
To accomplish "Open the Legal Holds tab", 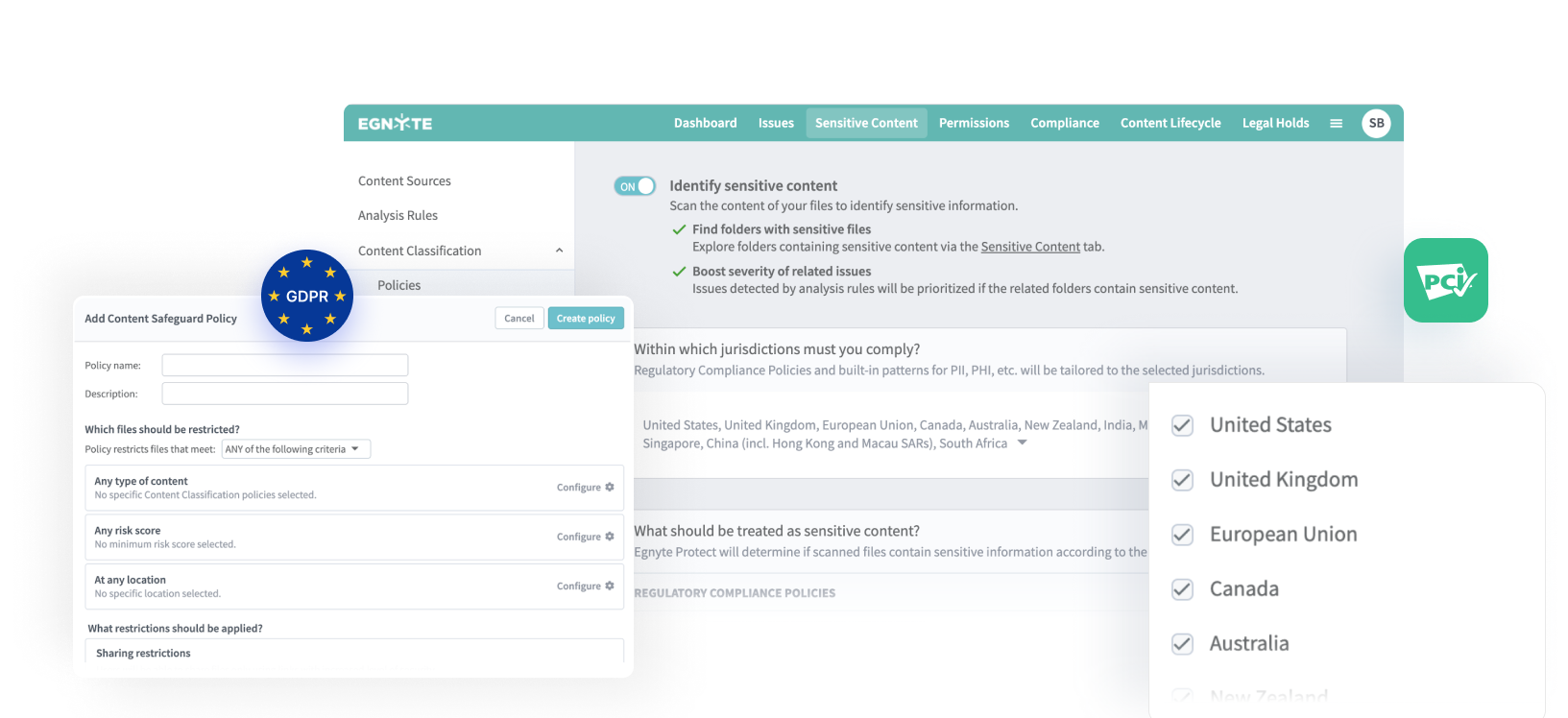I will click(1275, 123).
